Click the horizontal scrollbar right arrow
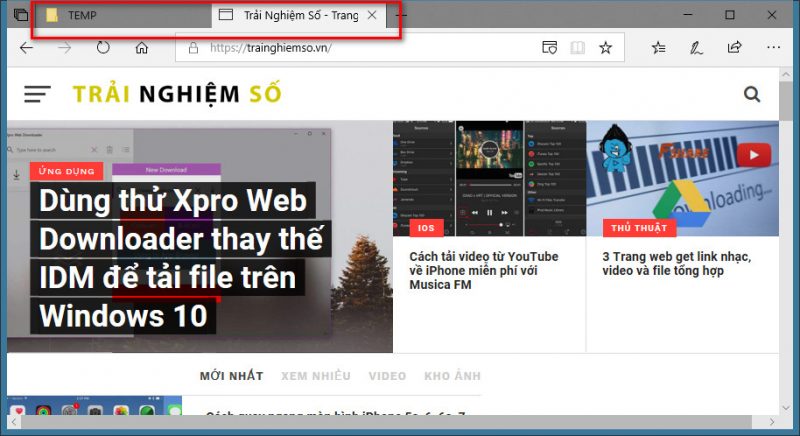The image size is (800, 436). (772, 422)
